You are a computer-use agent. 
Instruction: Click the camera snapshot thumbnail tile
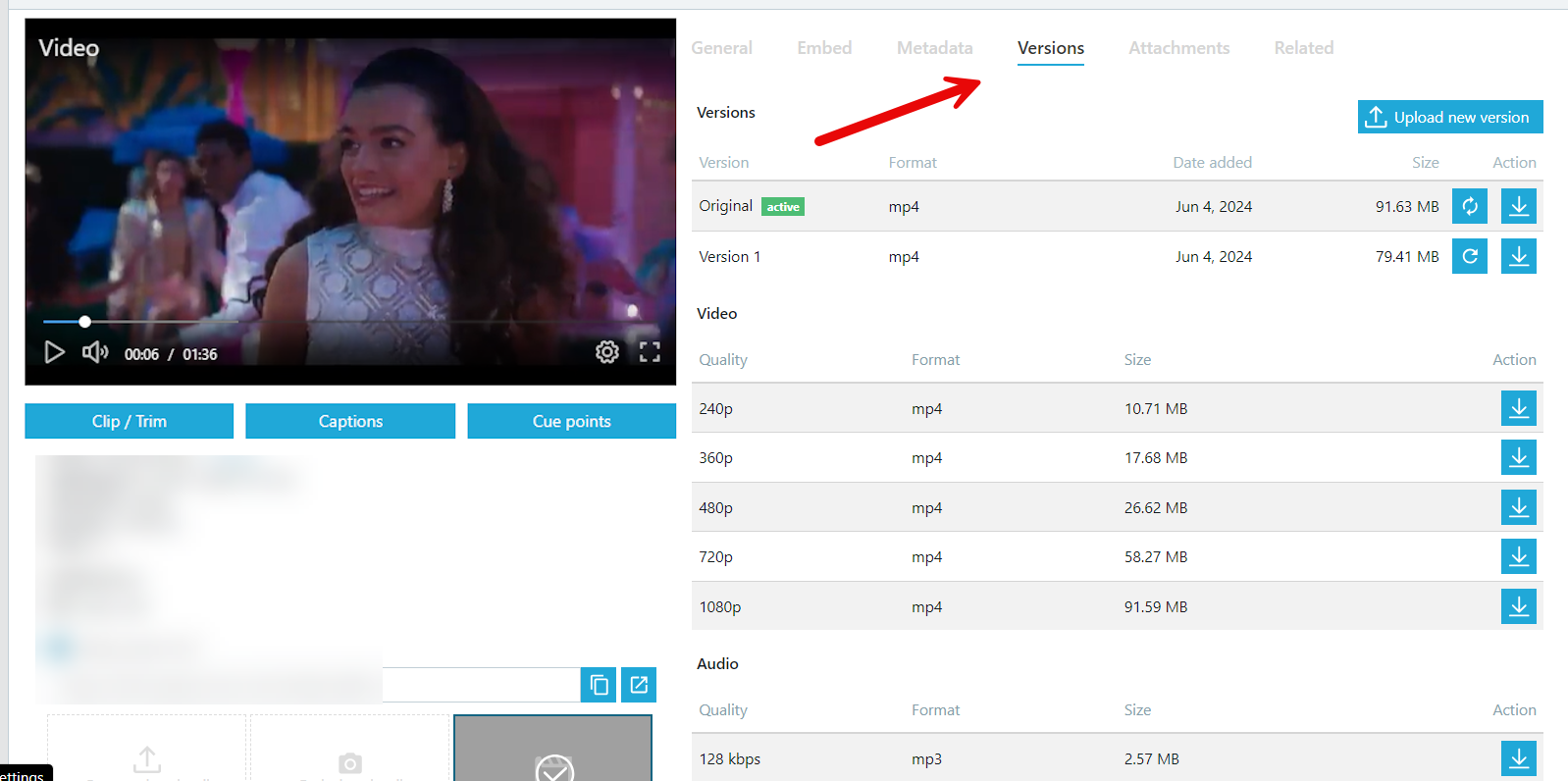pos(350,749)
